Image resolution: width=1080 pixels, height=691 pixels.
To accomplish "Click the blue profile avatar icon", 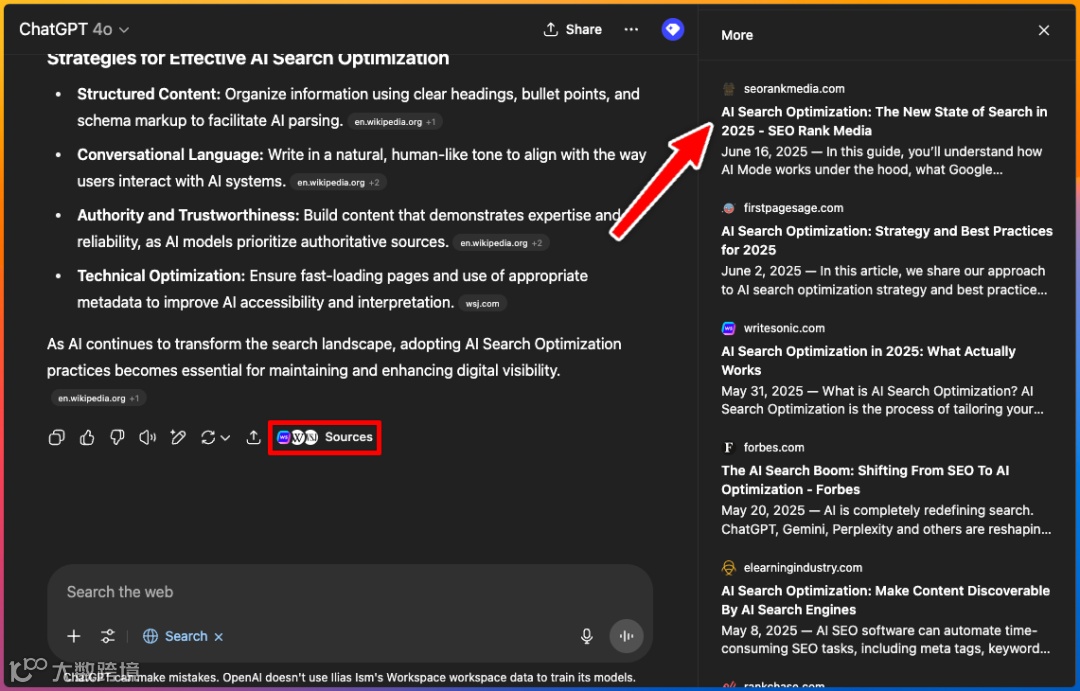I will 672,29.
